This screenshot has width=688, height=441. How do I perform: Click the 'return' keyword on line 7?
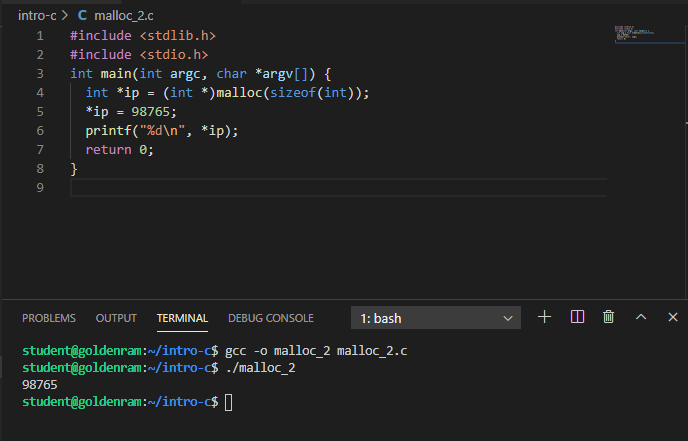pos(108,150)
